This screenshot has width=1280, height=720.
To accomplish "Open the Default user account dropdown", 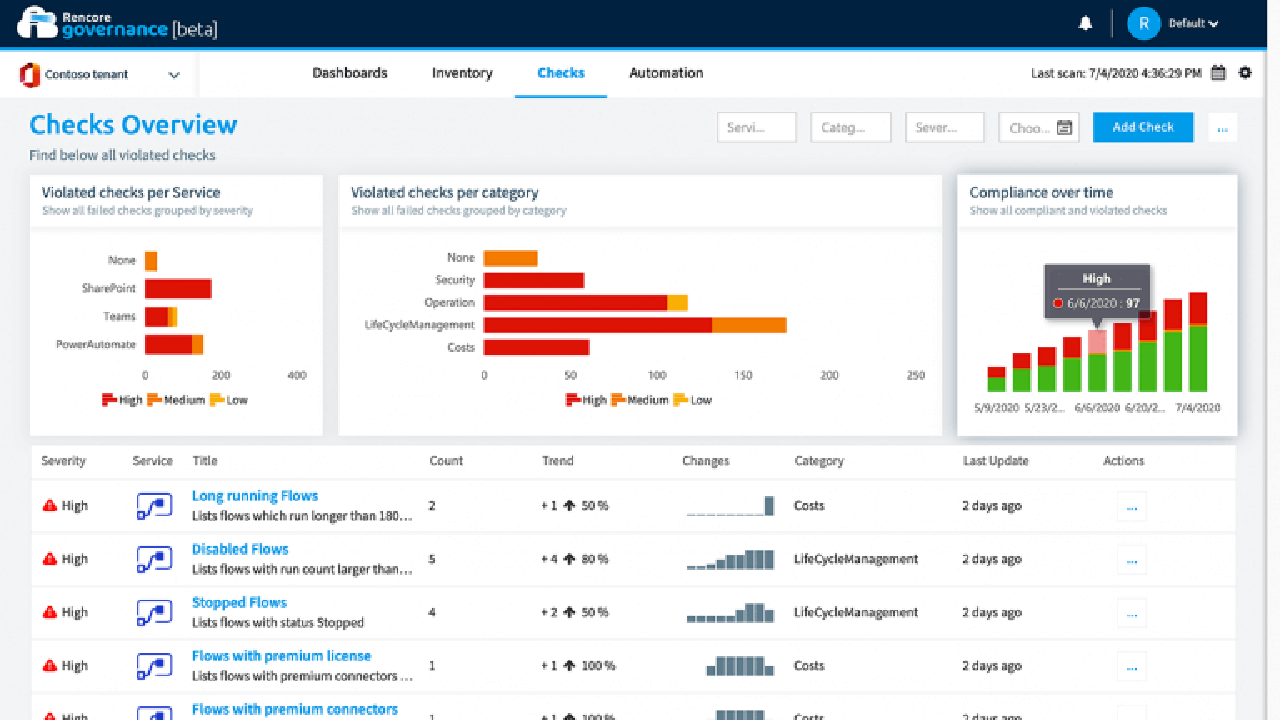I will click(1194, 24).
